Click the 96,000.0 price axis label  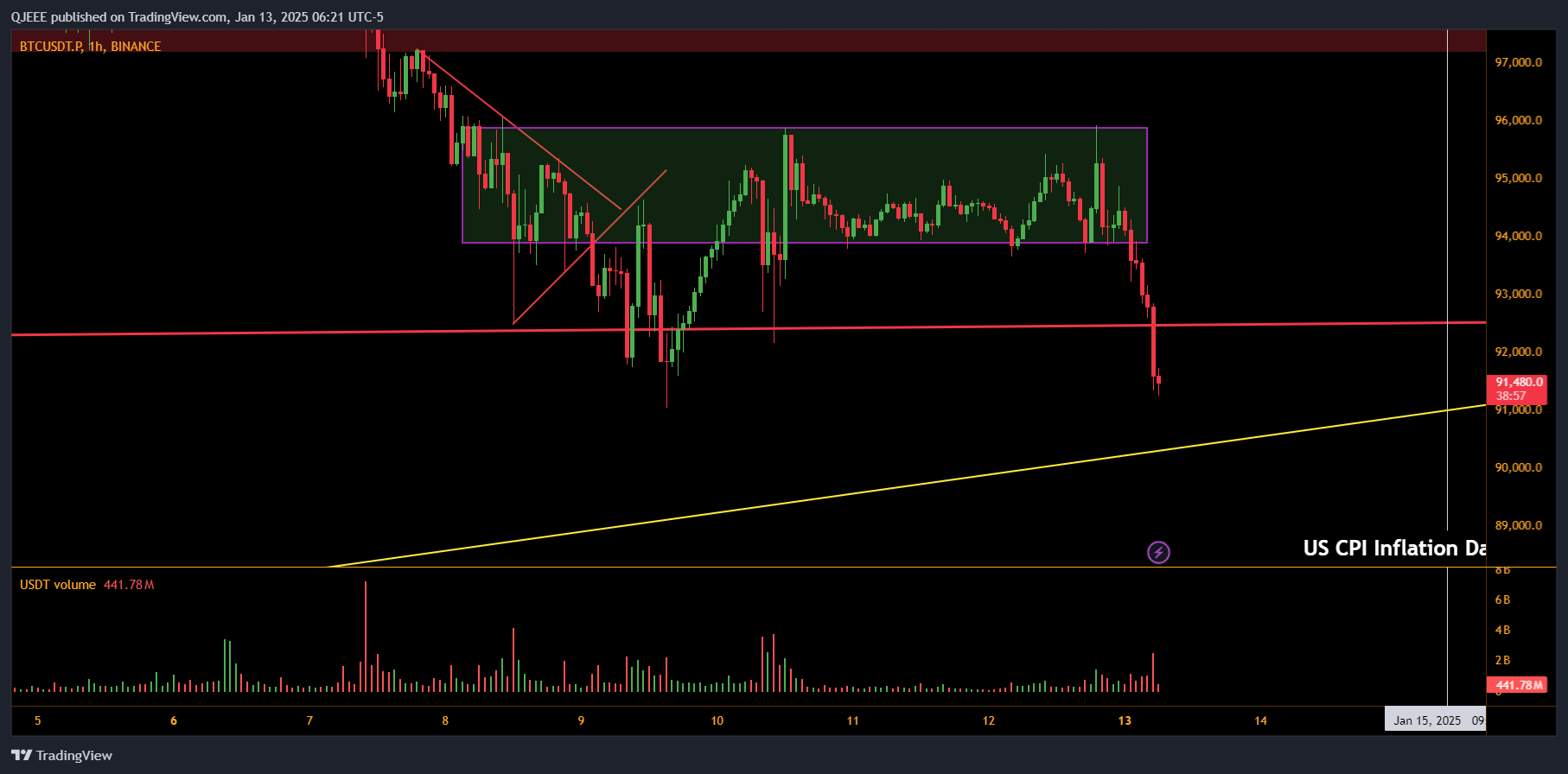pos(1519,120)
